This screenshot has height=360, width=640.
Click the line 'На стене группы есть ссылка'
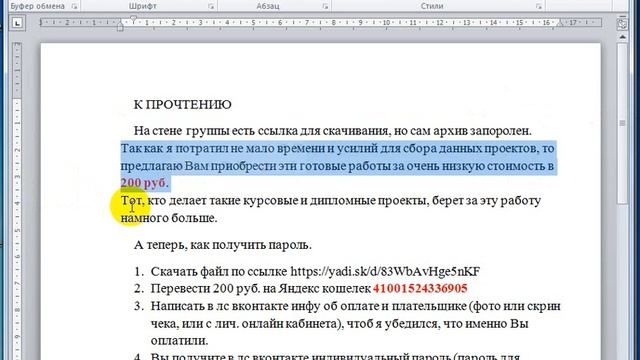333,131
